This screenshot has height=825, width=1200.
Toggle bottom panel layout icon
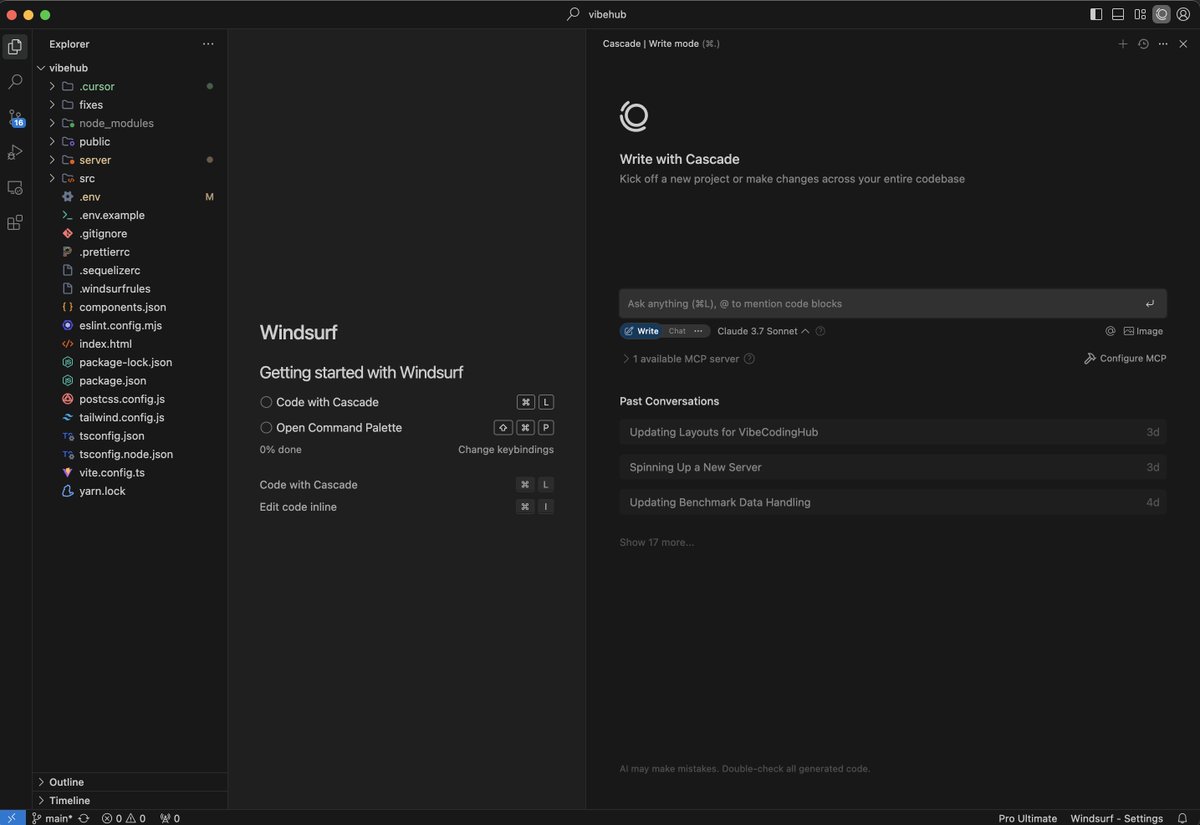1118,14
